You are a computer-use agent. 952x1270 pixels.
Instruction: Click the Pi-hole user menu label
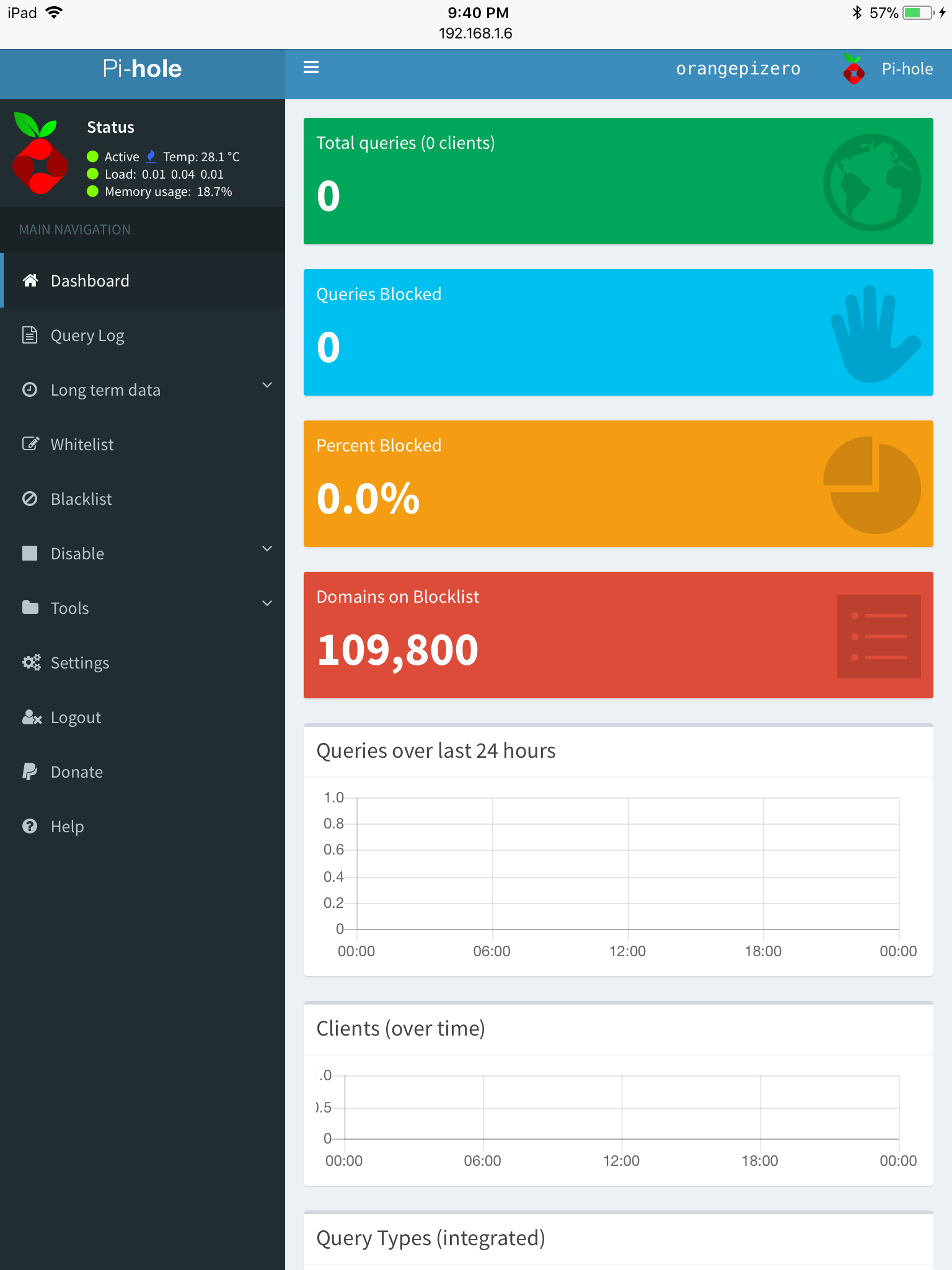click(x=907, y=68)
